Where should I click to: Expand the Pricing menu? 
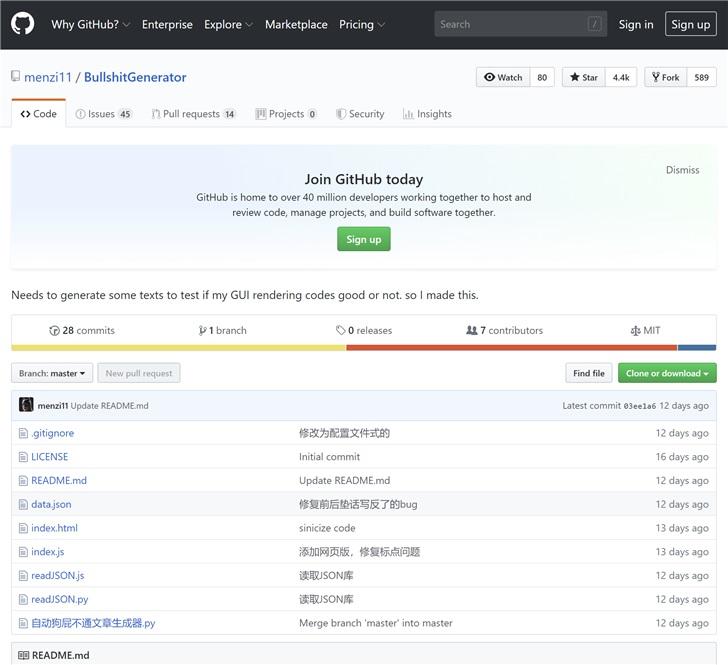click(x=362, y=25)
